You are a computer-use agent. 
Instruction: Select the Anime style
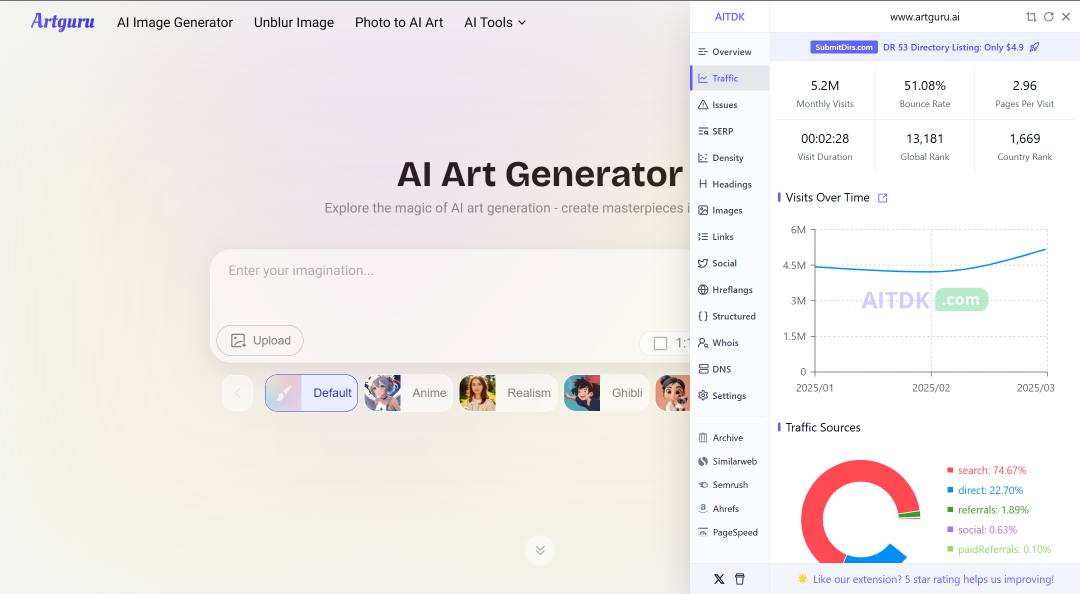[408, 393]
